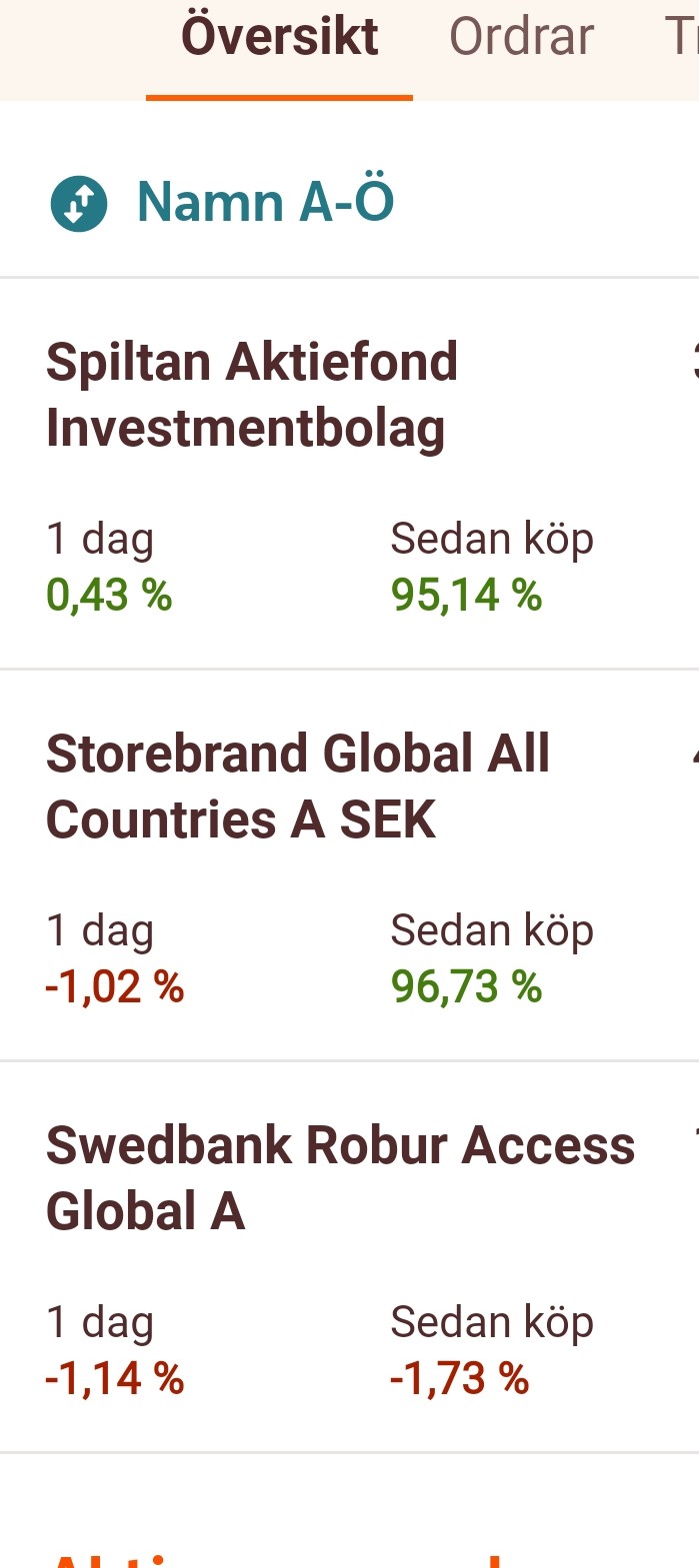699x1568 pixels.
Task: Open Swedbank Robur Access Global A fund
Action: [x=340, y=1177]
